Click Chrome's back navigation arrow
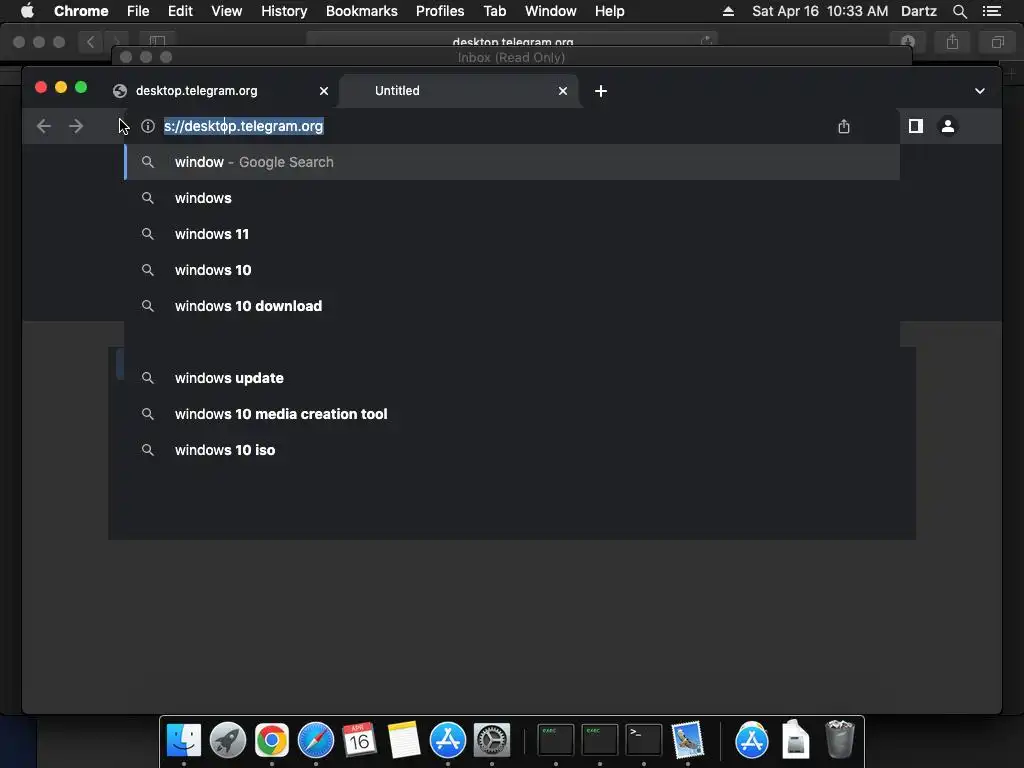Image resolution: width=1024 pixels, height=768 pixels. (44, 126)
